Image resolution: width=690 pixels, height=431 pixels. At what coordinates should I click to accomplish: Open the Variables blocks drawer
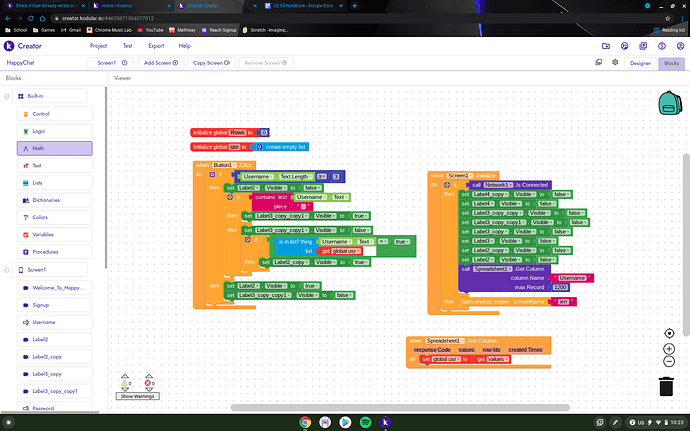click(55, 234)
